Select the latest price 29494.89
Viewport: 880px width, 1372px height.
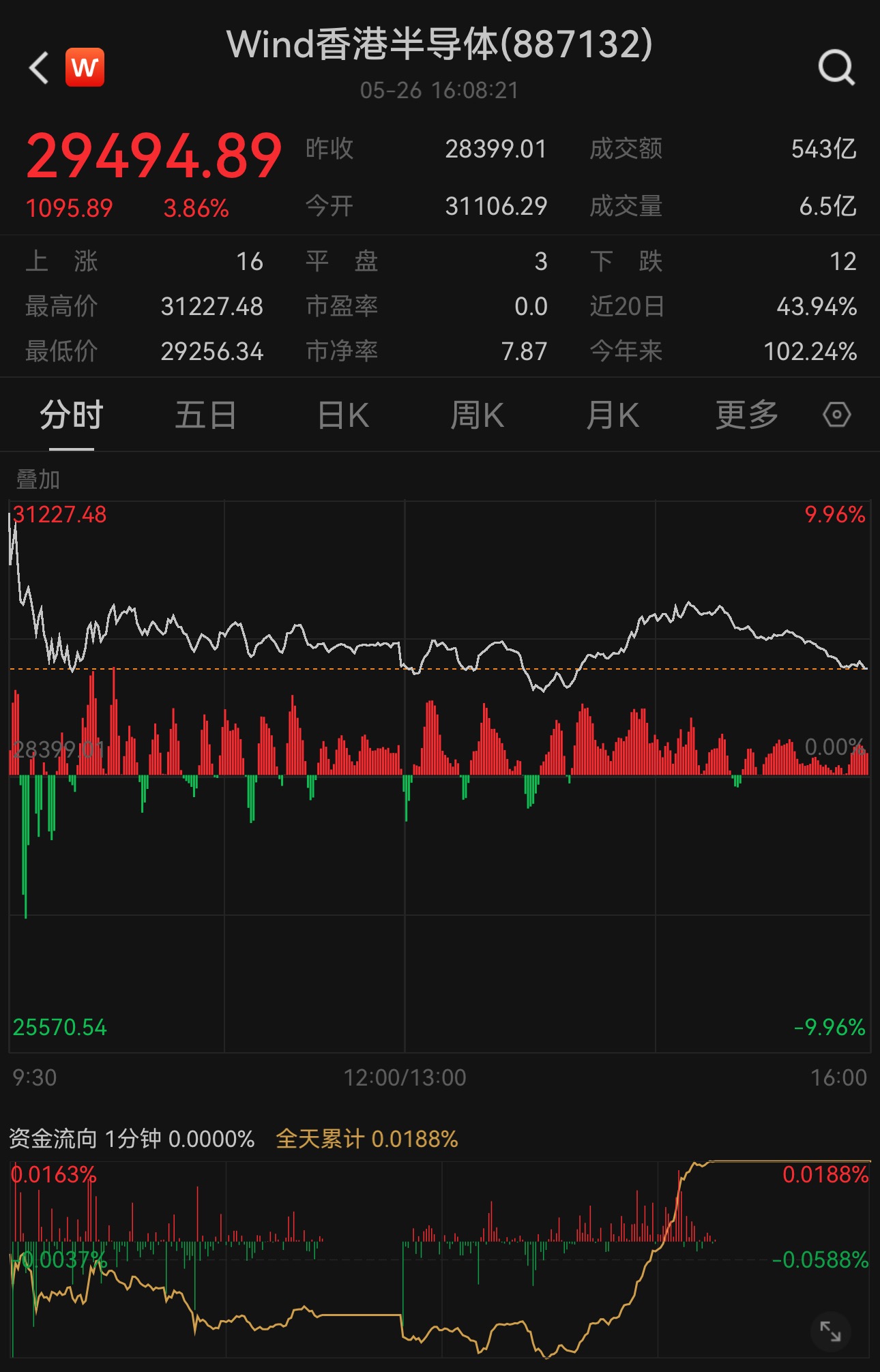tap(154, 156)
